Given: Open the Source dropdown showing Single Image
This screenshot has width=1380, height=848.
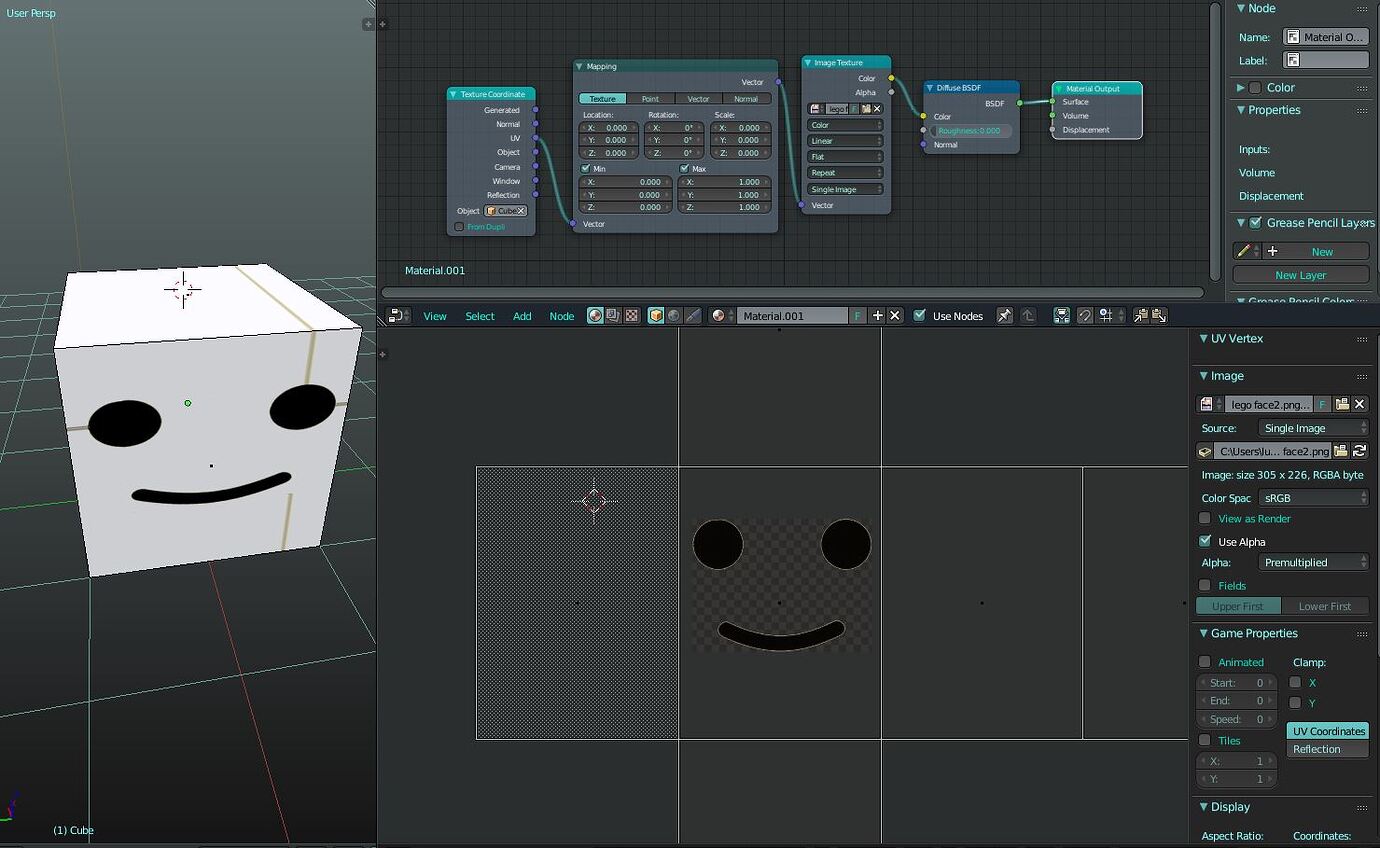Looking at the screenshot, I should coord(1313,428).
